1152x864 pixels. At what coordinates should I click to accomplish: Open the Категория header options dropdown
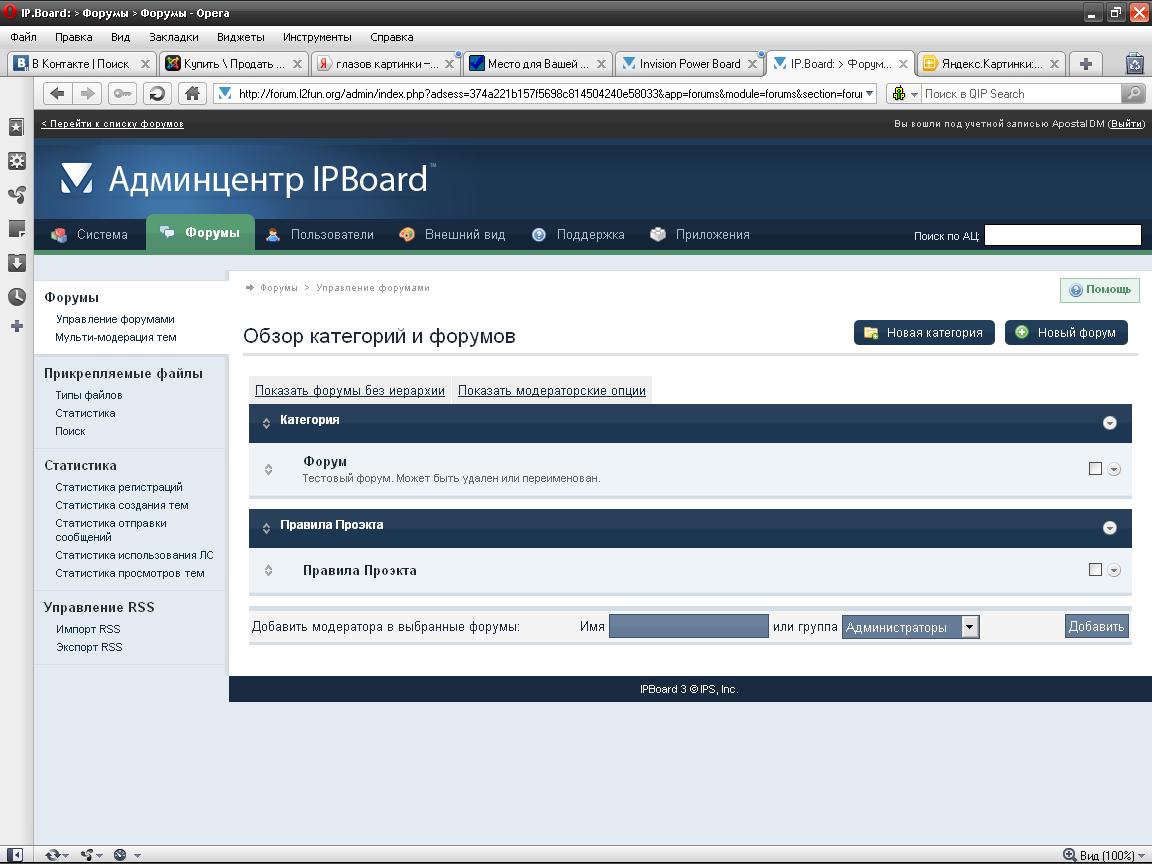(x=1109, y=423)
